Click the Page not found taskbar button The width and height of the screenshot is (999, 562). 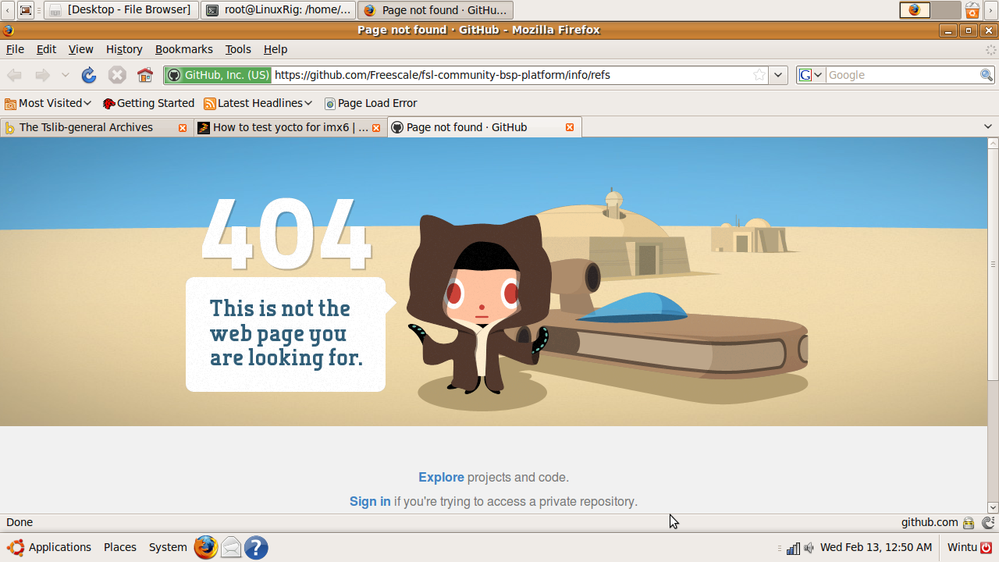click(436, 10)
